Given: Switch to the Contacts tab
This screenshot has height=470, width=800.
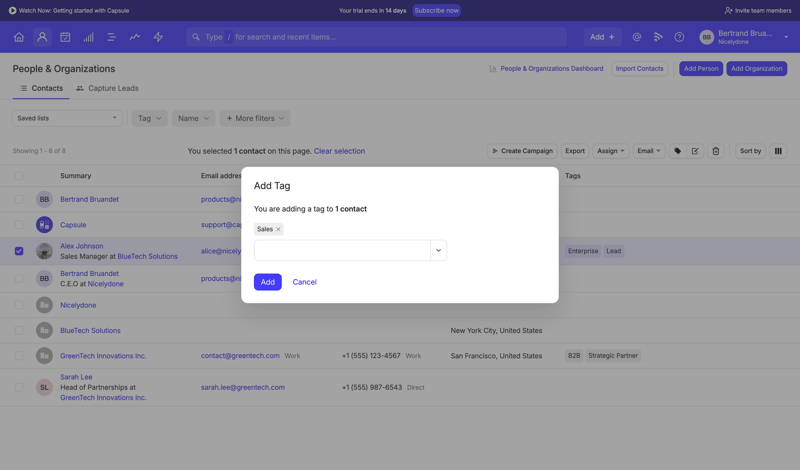Looking at the screenshot, I should pos(41,88).
